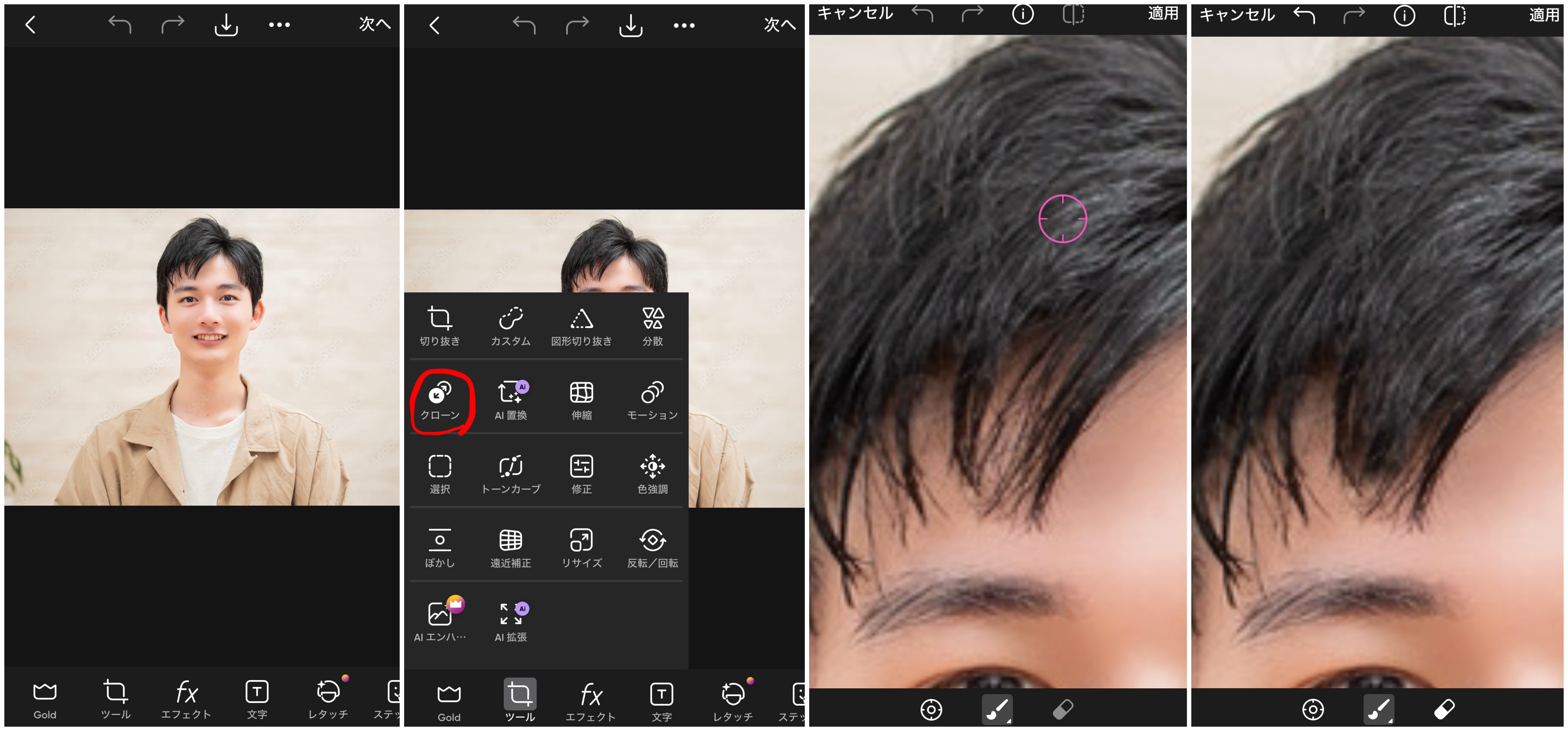Open the モーション motion tool
Screen dimensions: 1568x731
653,401
